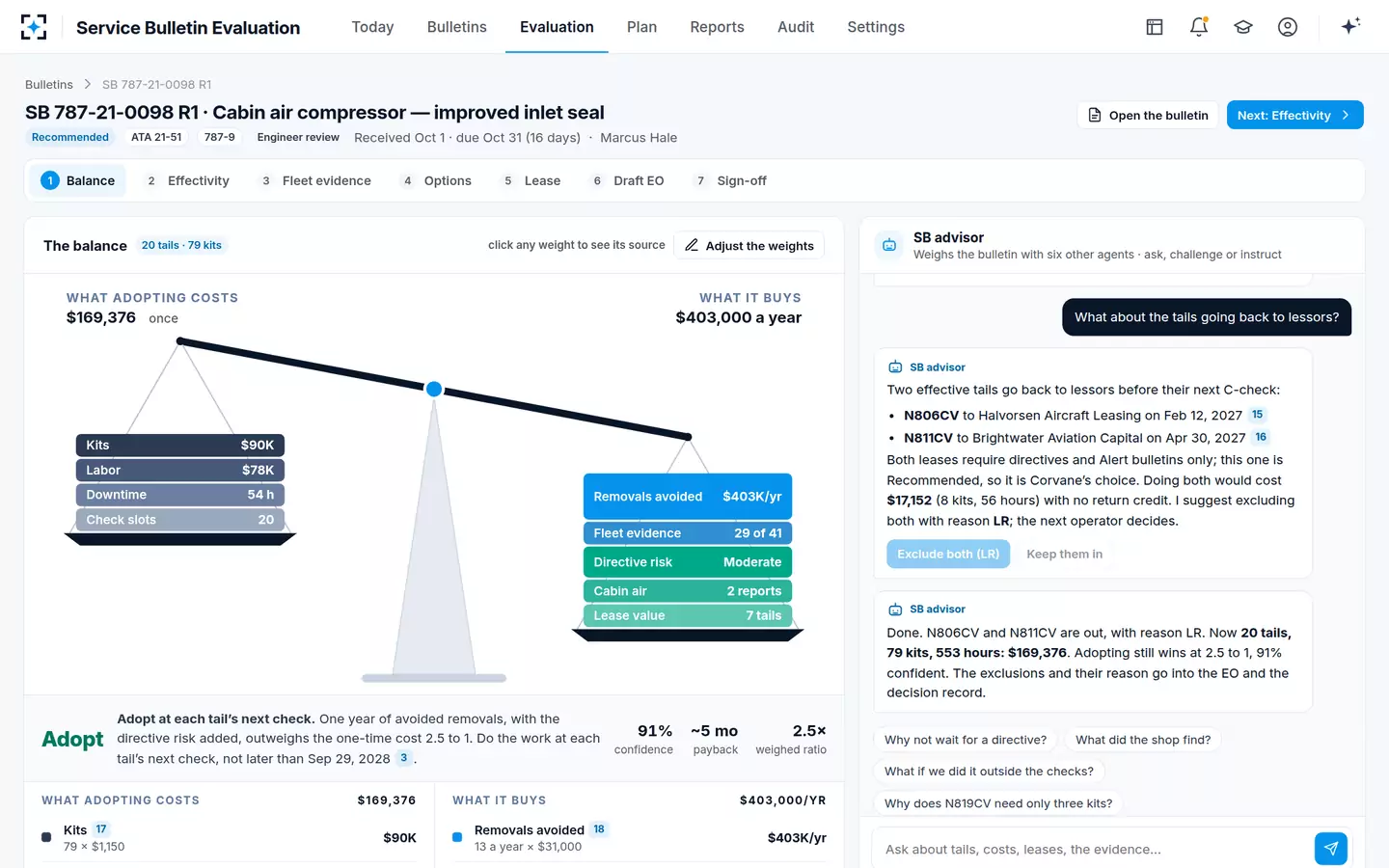1389x868 pixels.
Task: Open the Reports menu
Action: click(717, 27)
